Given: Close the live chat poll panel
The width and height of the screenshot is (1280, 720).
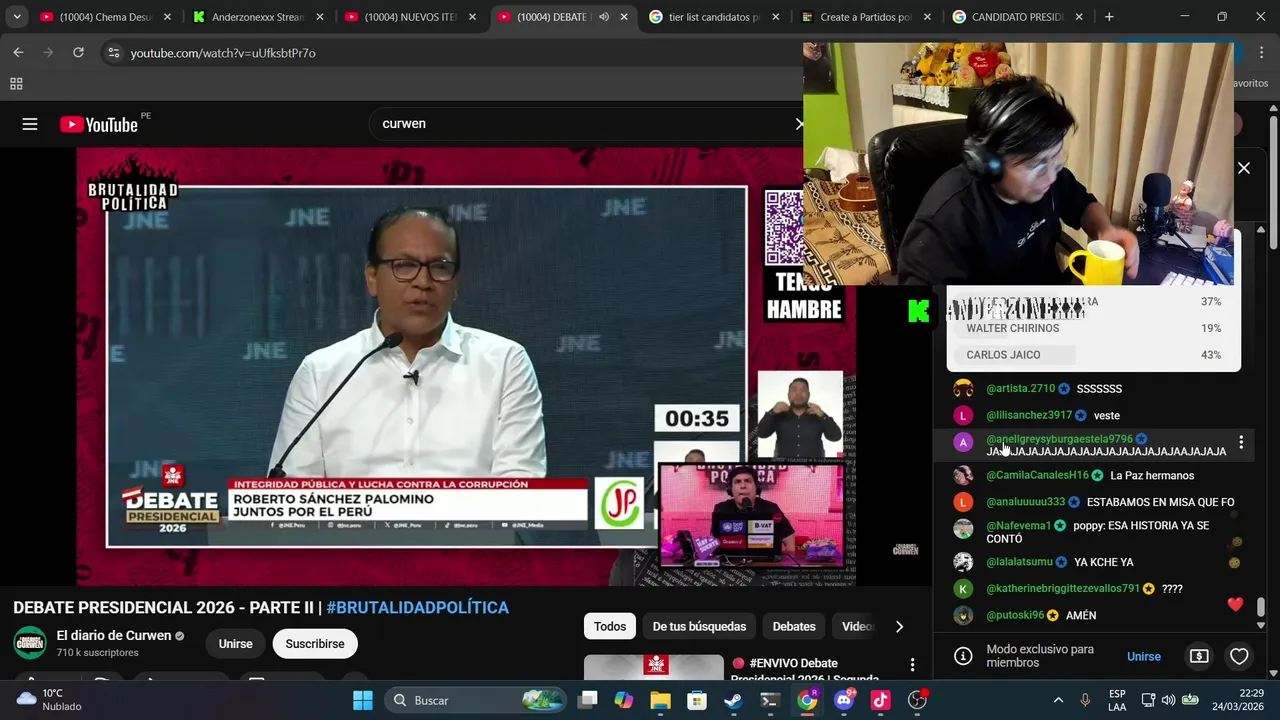Looking at the screenshot, I should click(x=1244, y=168).
